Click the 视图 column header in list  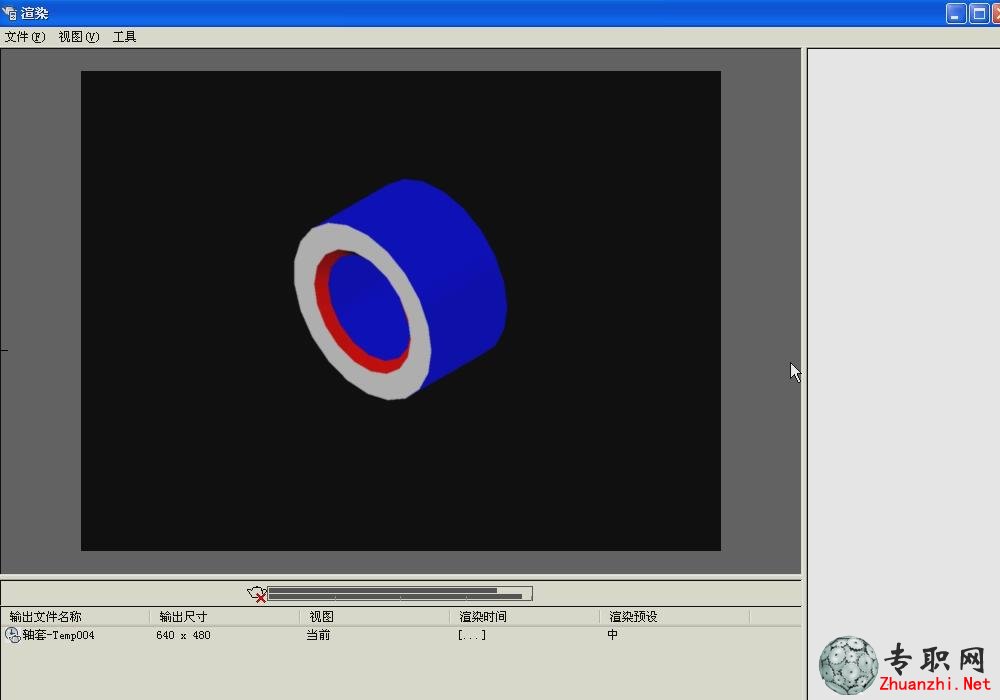click(x=375, y=616)
